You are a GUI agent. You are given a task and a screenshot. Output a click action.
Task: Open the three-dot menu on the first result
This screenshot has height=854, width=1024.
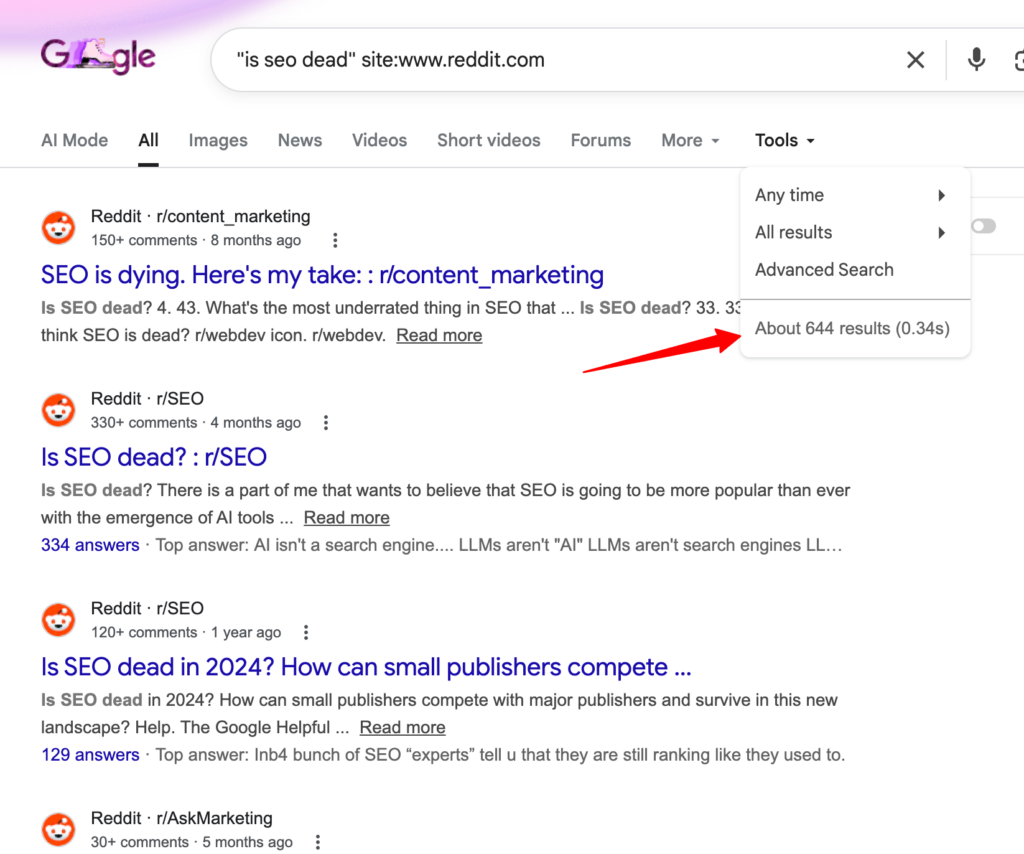point(335,240)
